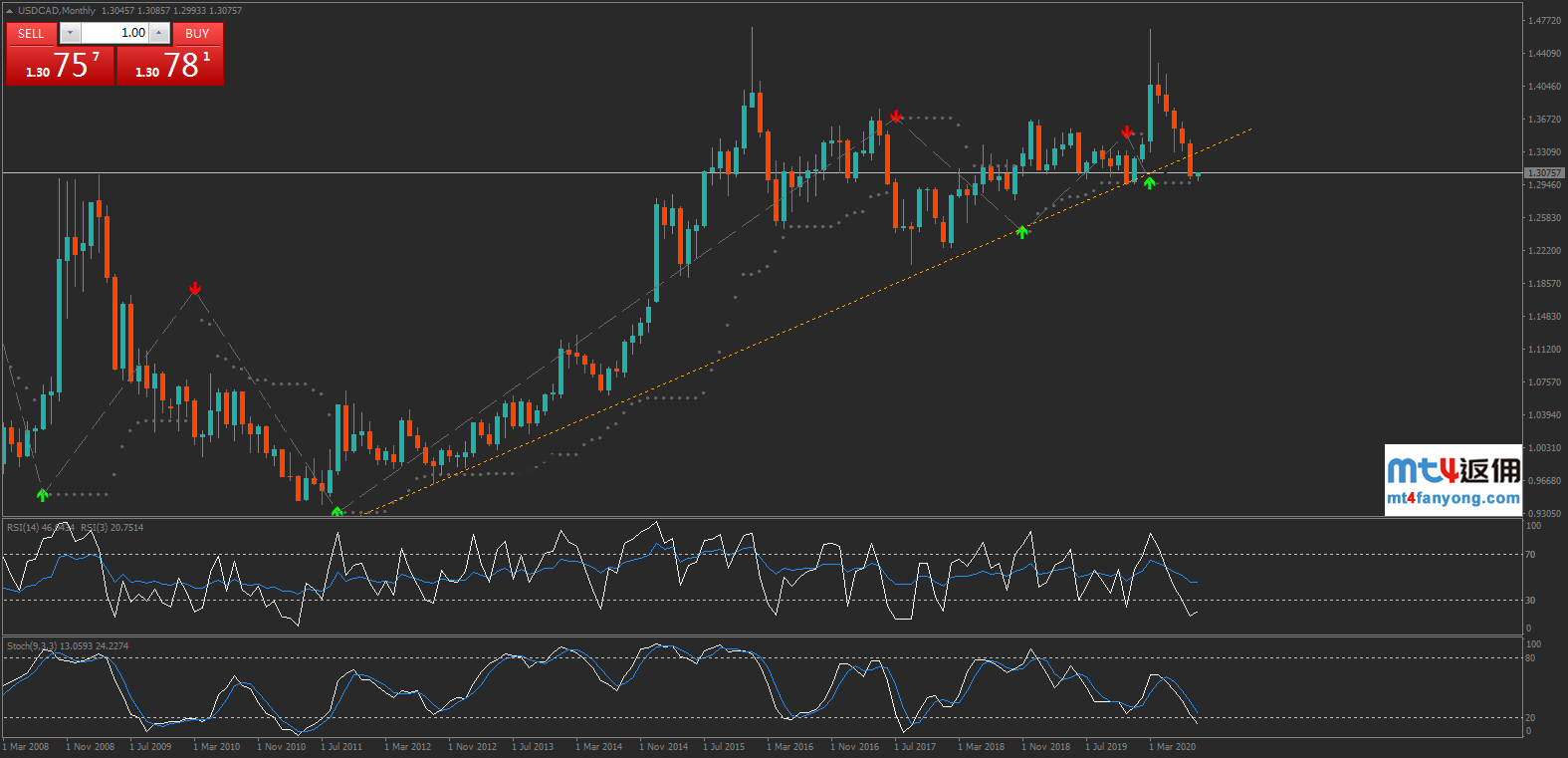The height and width of the screenshot is (758, 1568).
Task: Click the Stoch indicator label
Action: (32, 646)
